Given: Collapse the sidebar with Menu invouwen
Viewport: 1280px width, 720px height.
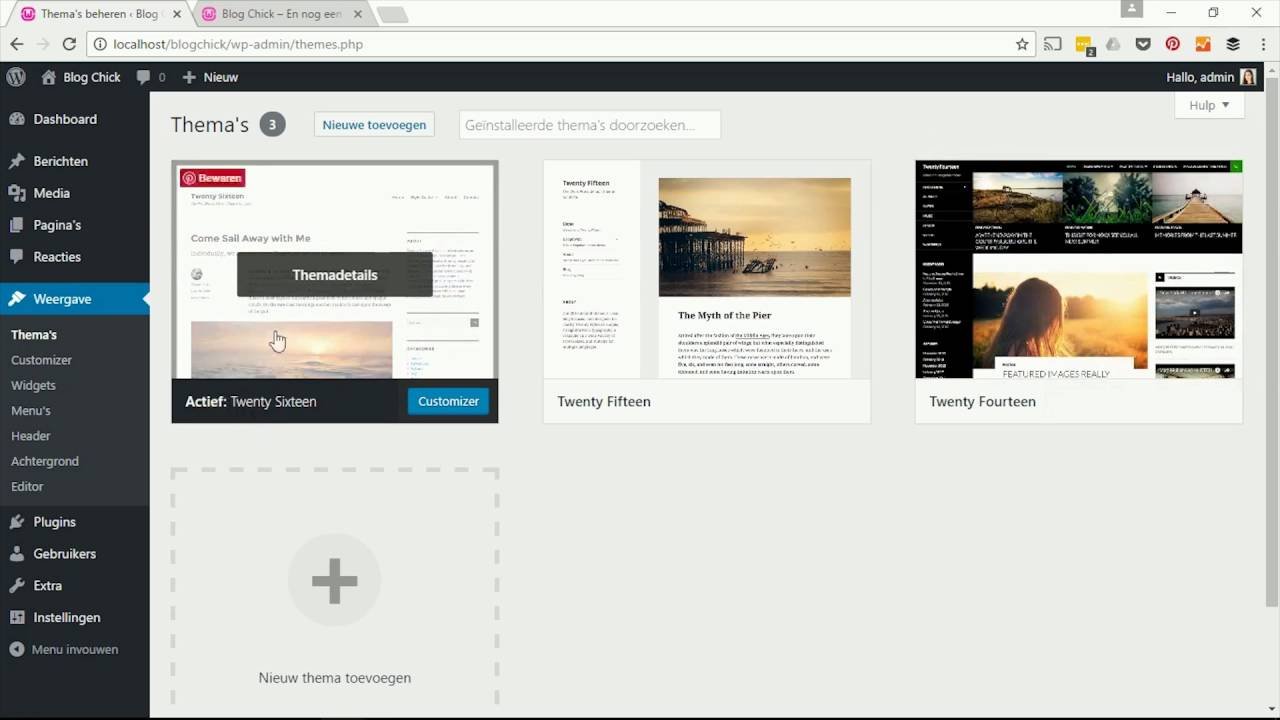Looking at the screenshot, I should 18,649.
